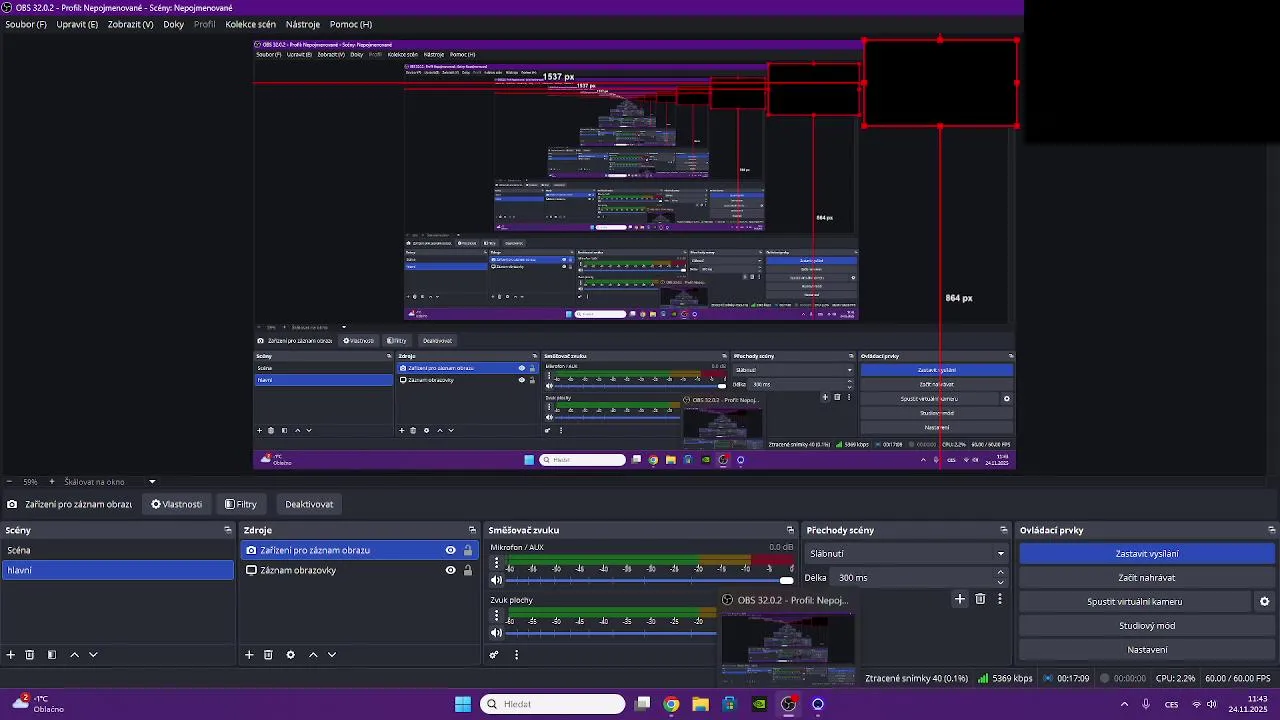This screenshot has height=720, width=1280.
Task: Click Deaktivovat button
Action: click(x=309, y=504)
